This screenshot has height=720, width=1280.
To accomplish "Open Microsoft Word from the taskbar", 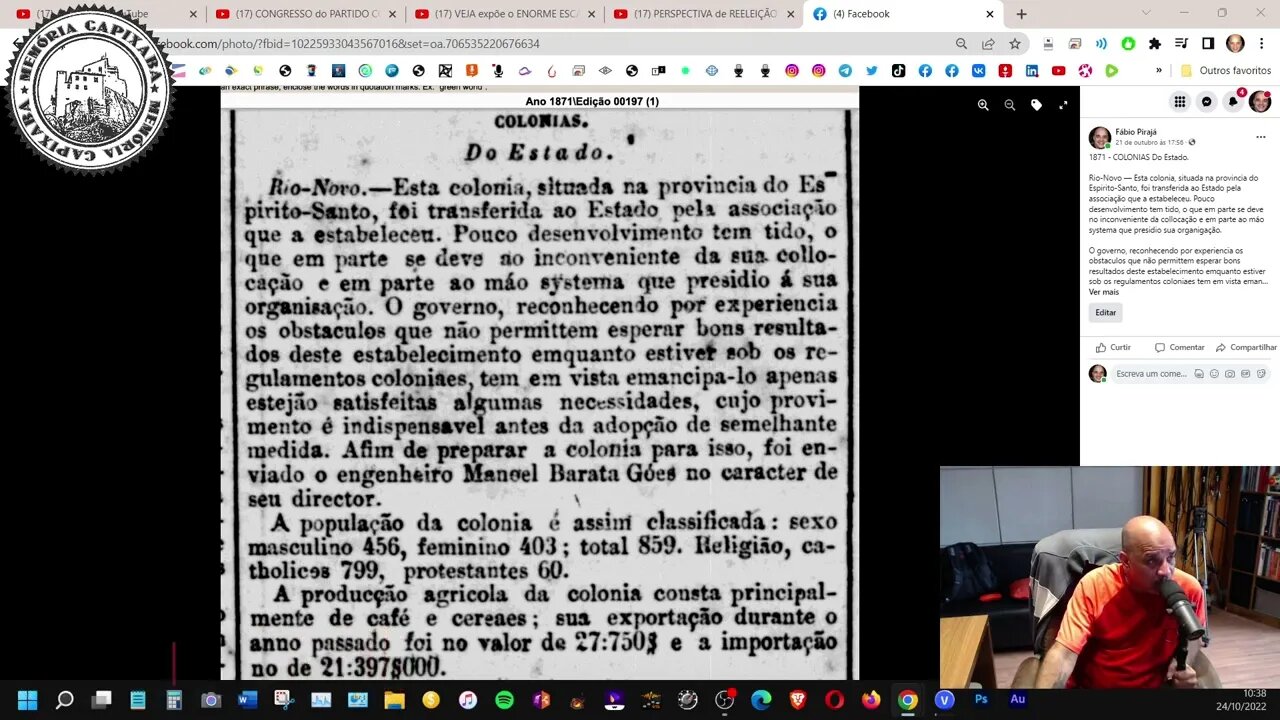I will coord(247,700).
